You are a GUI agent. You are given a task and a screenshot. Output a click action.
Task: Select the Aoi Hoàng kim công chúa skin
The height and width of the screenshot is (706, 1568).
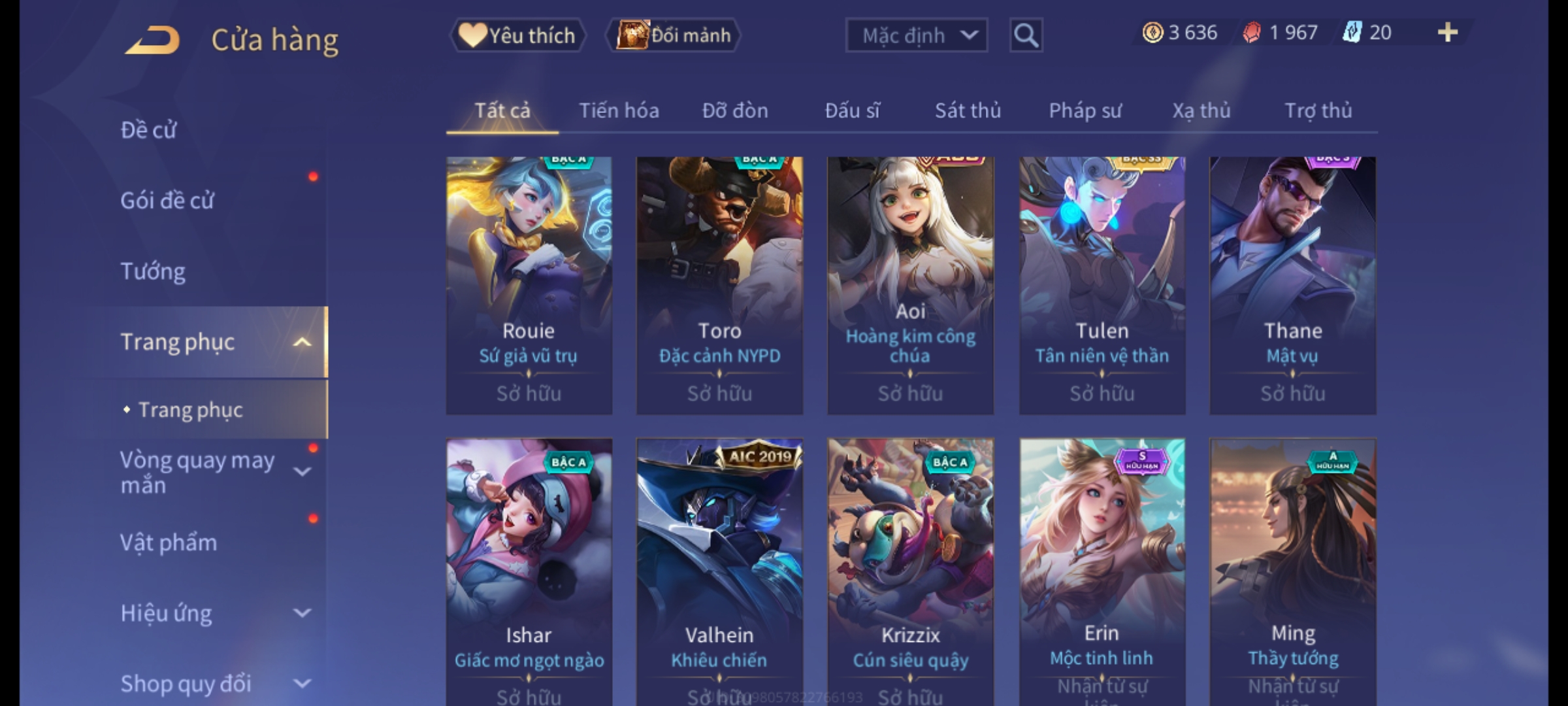point(910,285)
